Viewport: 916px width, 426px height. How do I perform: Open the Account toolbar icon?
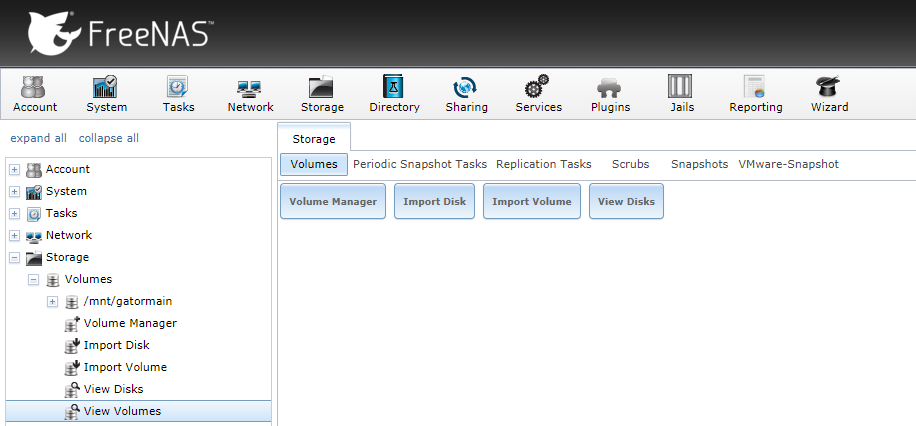(x=35, y=94)
